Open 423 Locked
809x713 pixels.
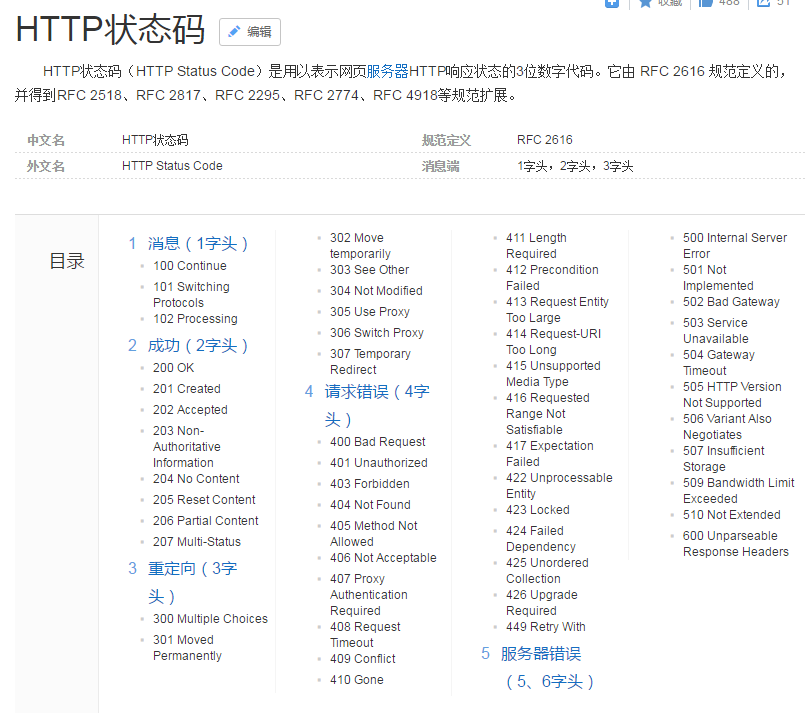538,510
